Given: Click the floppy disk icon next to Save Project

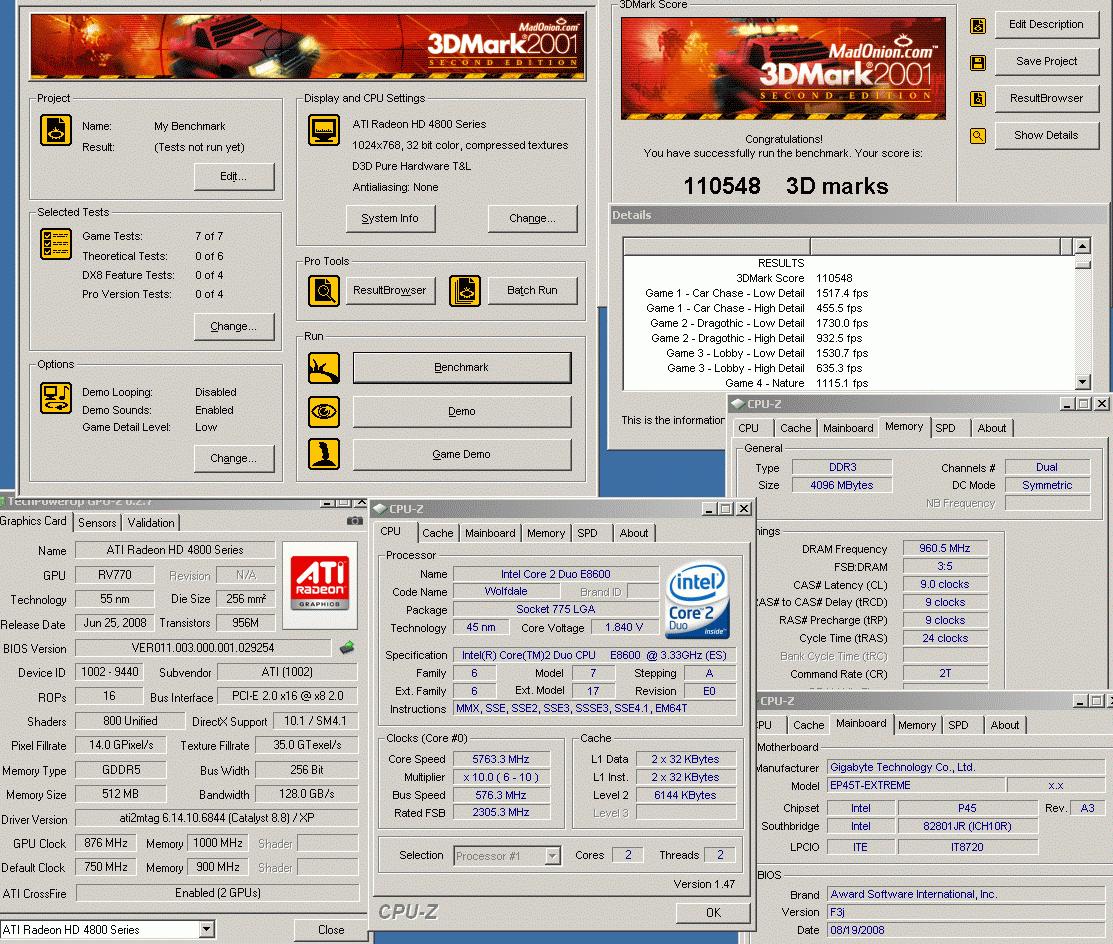Looking at the screenshot, I should pyautogui.click(x=978, y=63).
